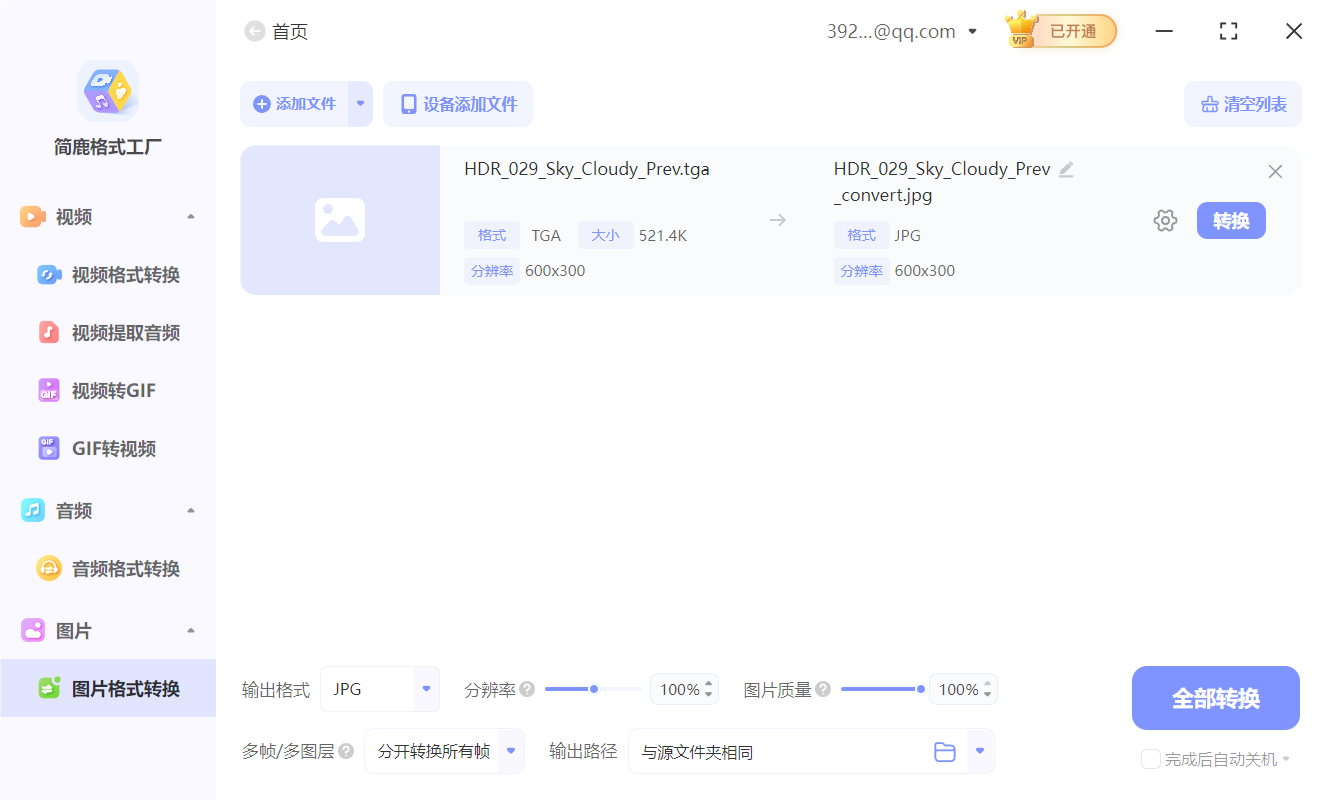
Task: Collapse the 视频 sidebar section
Action: (x=190, y=215)
